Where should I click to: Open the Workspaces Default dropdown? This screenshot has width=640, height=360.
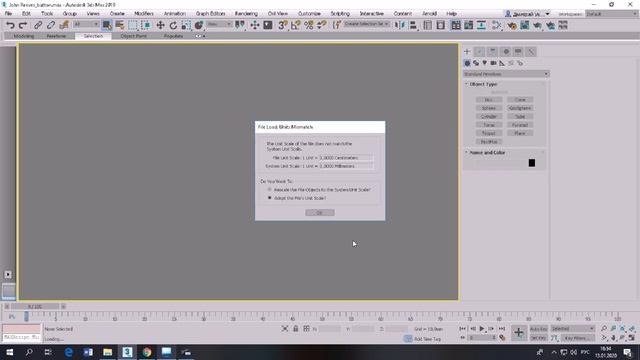[x=611, y=14]
